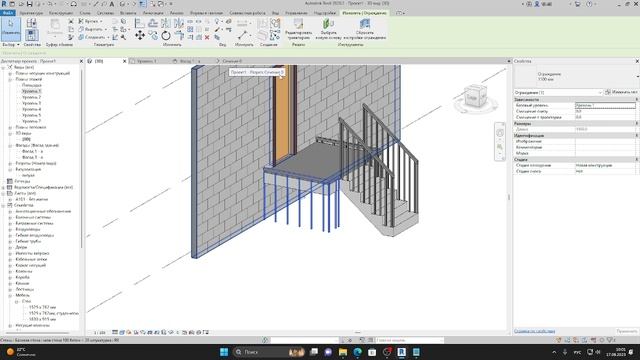Collapse the Семейства tree node

click(x=4, y=205)
